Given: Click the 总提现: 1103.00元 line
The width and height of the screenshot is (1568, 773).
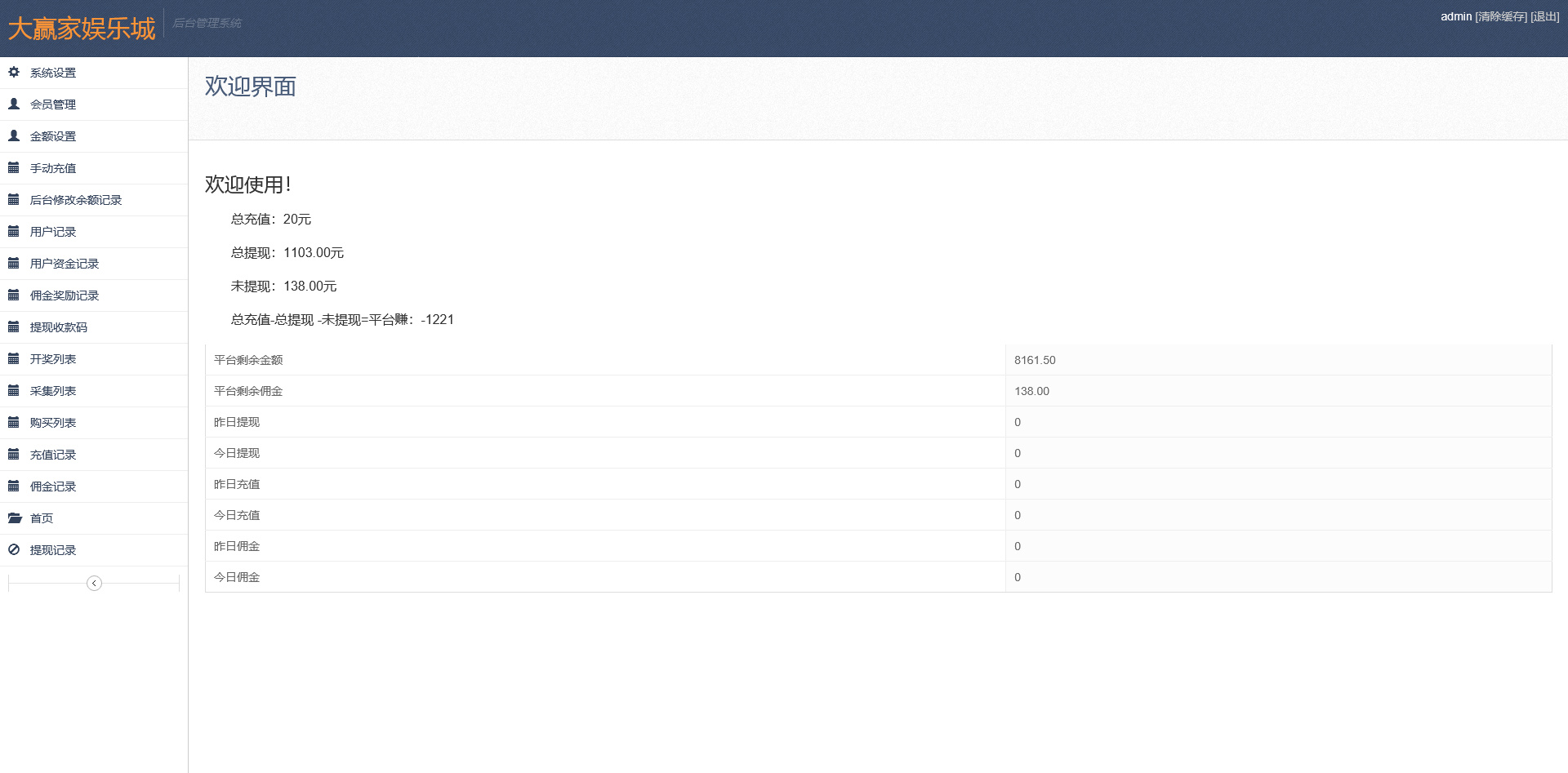Looking at the screenshot, I should (287, 253).
